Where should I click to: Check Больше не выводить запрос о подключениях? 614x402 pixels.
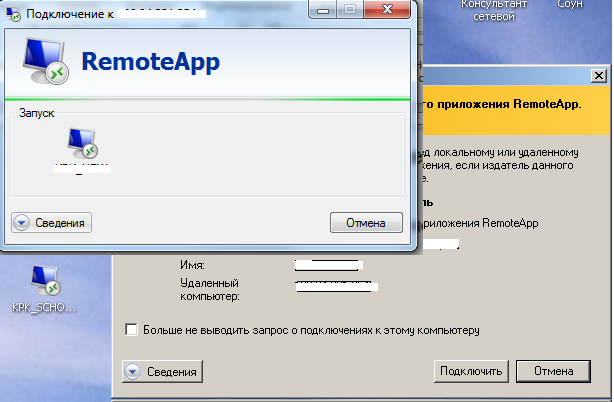131,330
